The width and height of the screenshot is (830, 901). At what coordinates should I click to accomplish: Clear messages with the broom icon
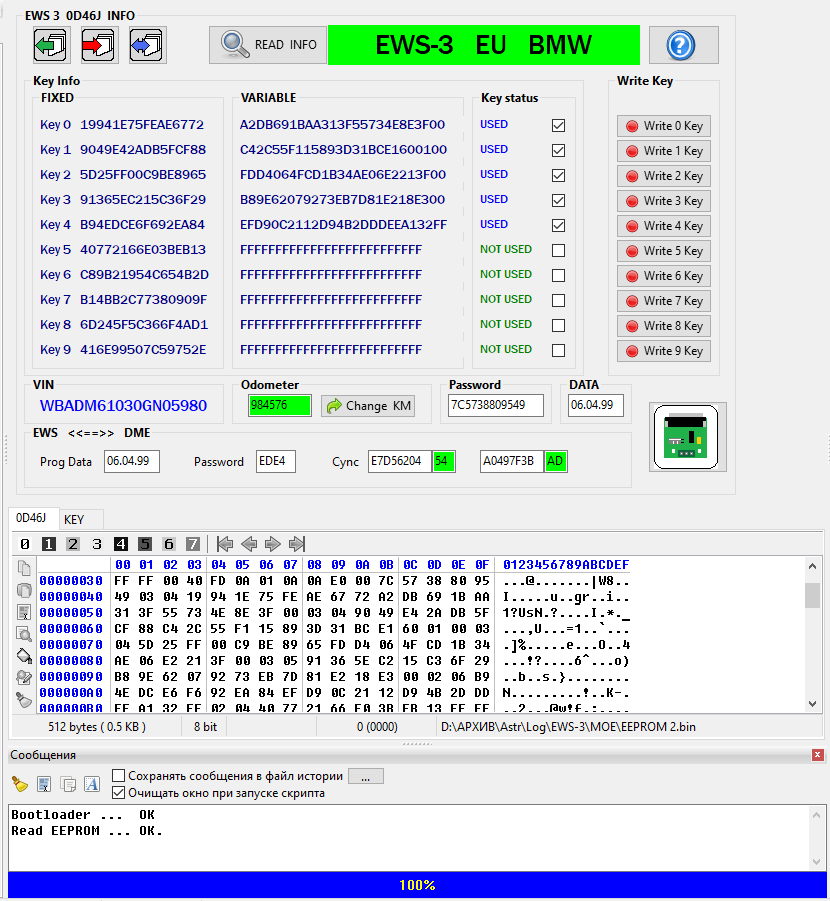[20, 784]
